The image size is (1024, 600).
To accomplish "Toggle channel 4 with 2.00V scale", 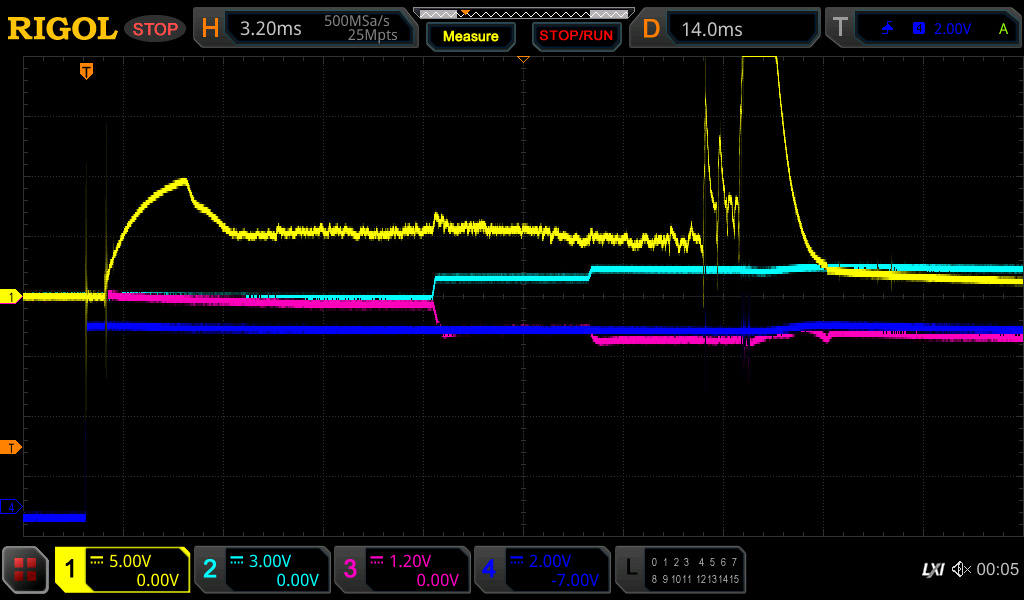I will pyautogui.click(x=542, y=570).
